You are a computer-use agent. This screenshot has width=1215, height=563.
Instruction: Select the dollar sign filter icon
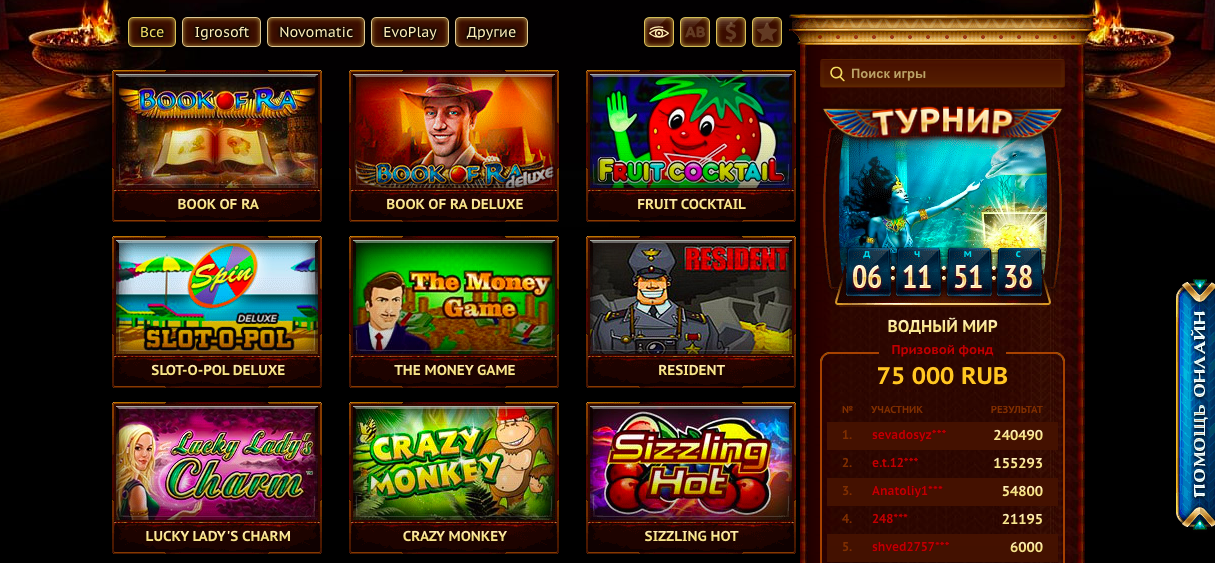pyautogui.click(x=731, y=32)
